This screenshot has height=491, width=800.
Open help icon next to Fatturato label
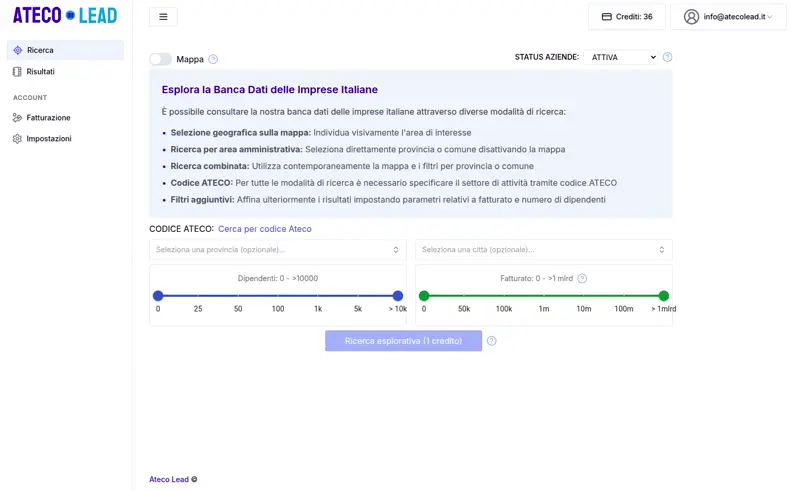tap(582, 278)
